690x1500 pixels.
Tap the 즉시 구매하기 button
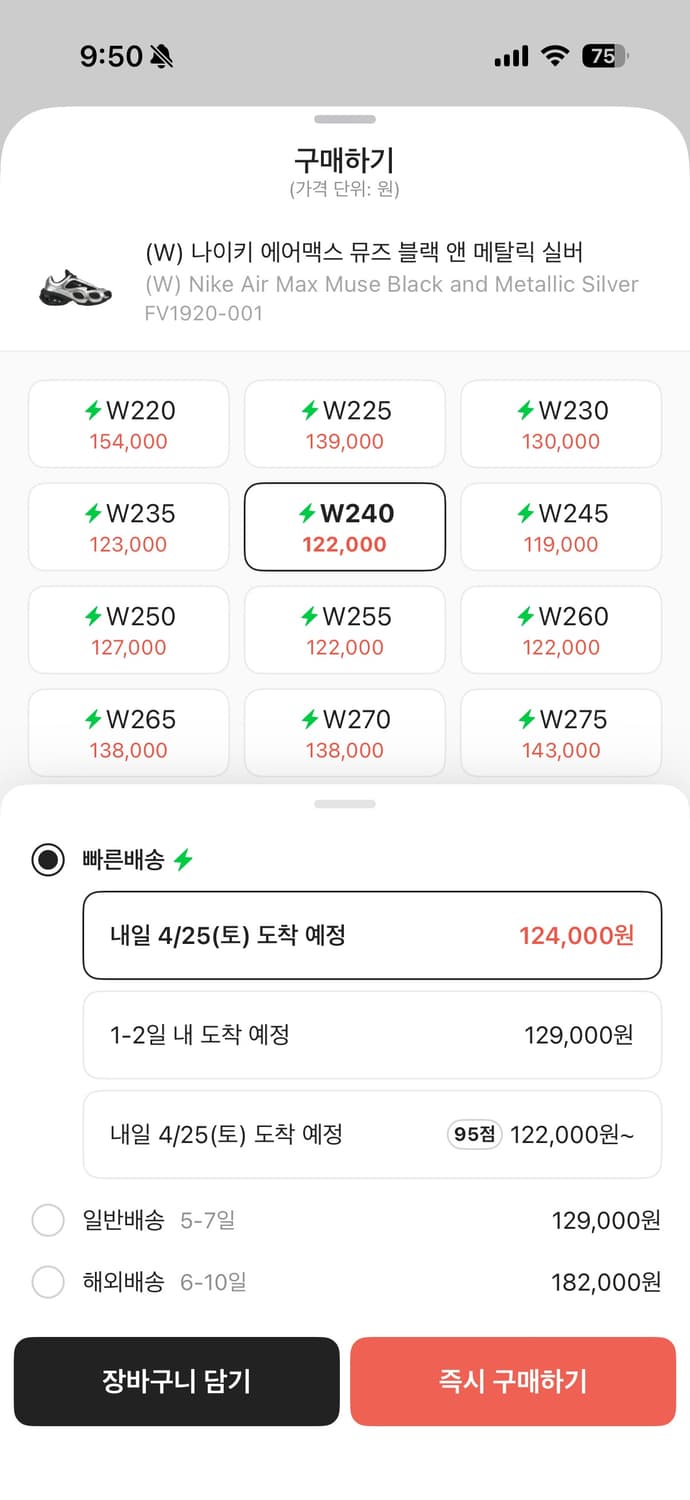click(513, 1381)
